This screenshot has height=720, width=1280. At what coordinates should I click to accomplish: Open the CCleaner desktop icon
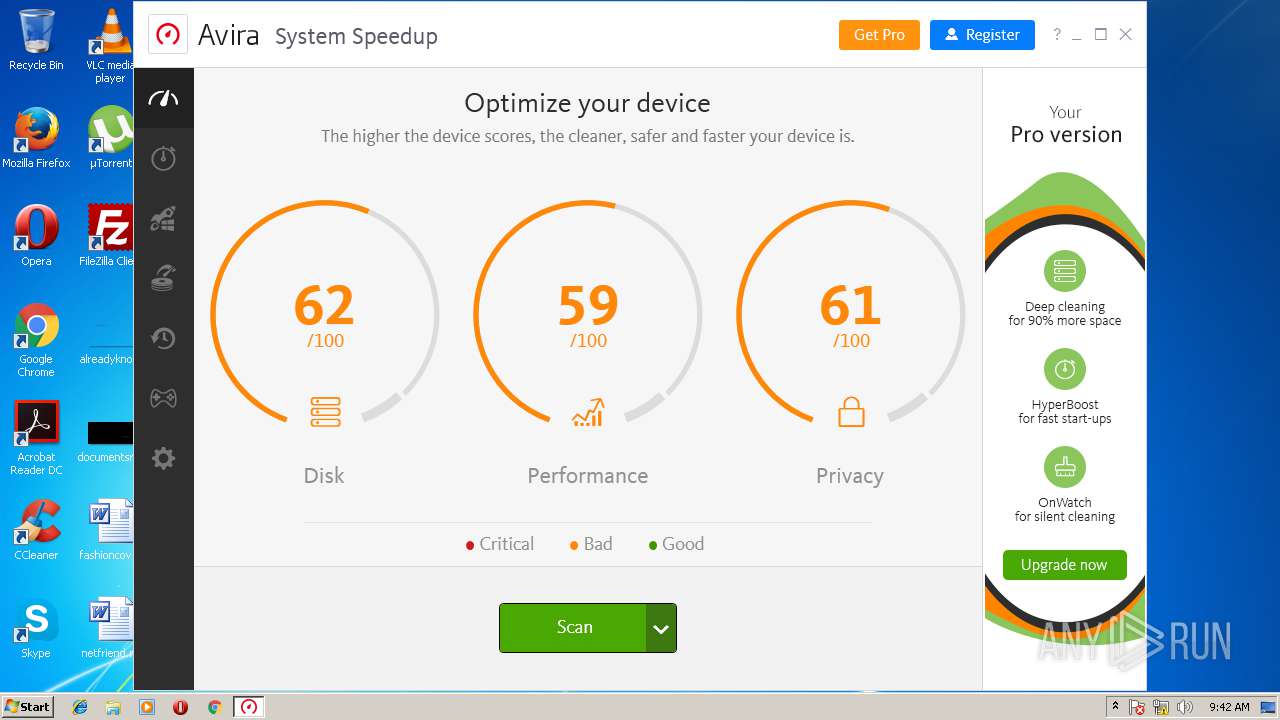[x=36, y=530]
